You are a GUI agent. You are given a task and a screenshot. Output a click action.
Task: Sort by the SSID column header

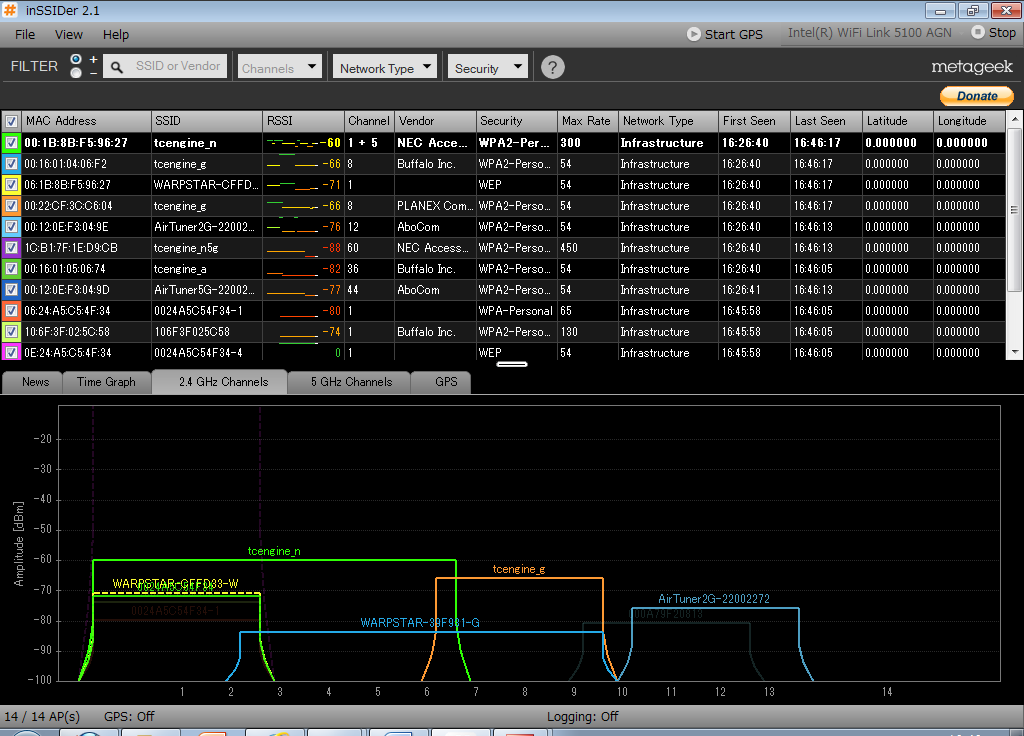pyautogui.click(x=206, y=121)
